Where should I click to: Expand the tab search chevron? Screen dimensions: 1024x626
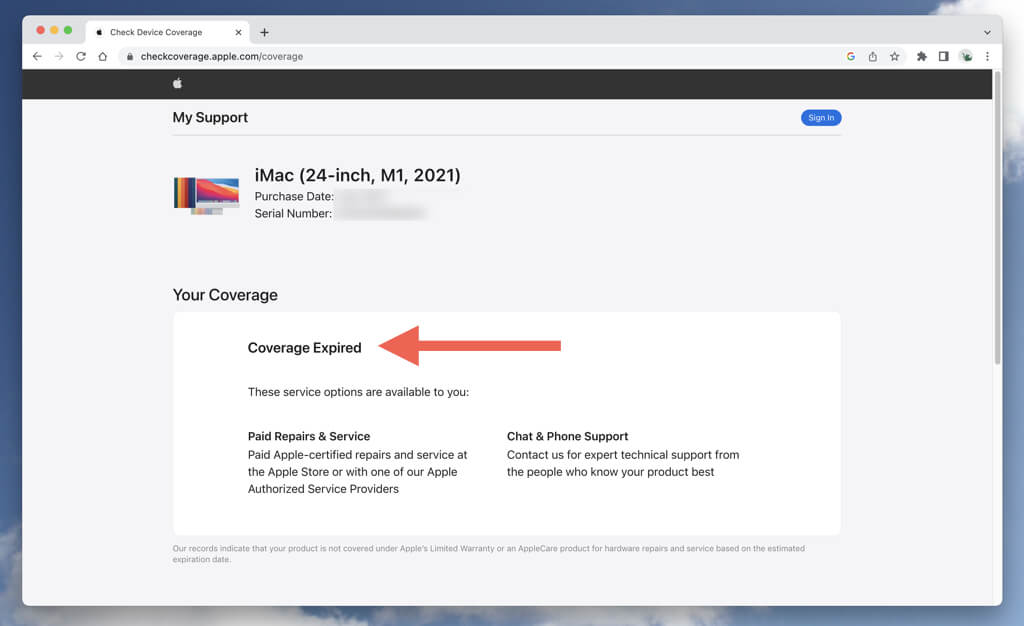987,32
